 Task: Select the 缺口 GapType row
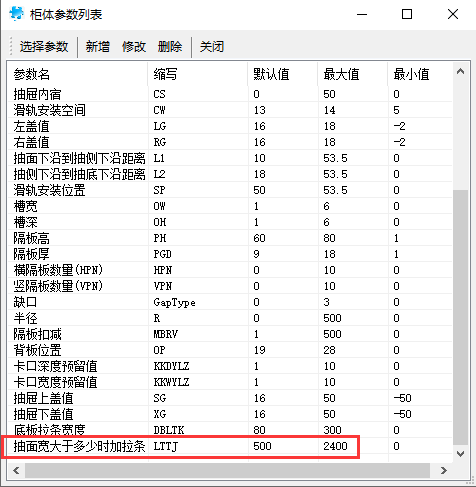coord(230,302)
